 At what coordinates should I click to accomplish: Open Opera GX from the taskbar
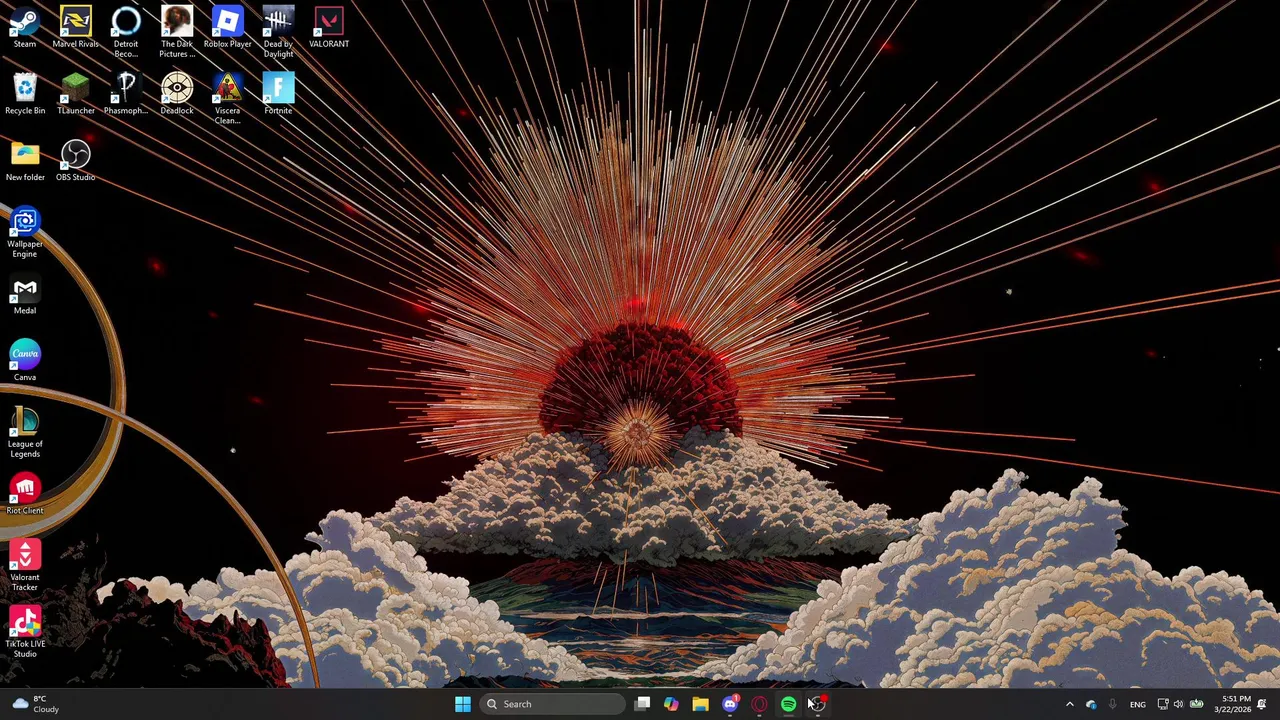[x=759, y=704]
